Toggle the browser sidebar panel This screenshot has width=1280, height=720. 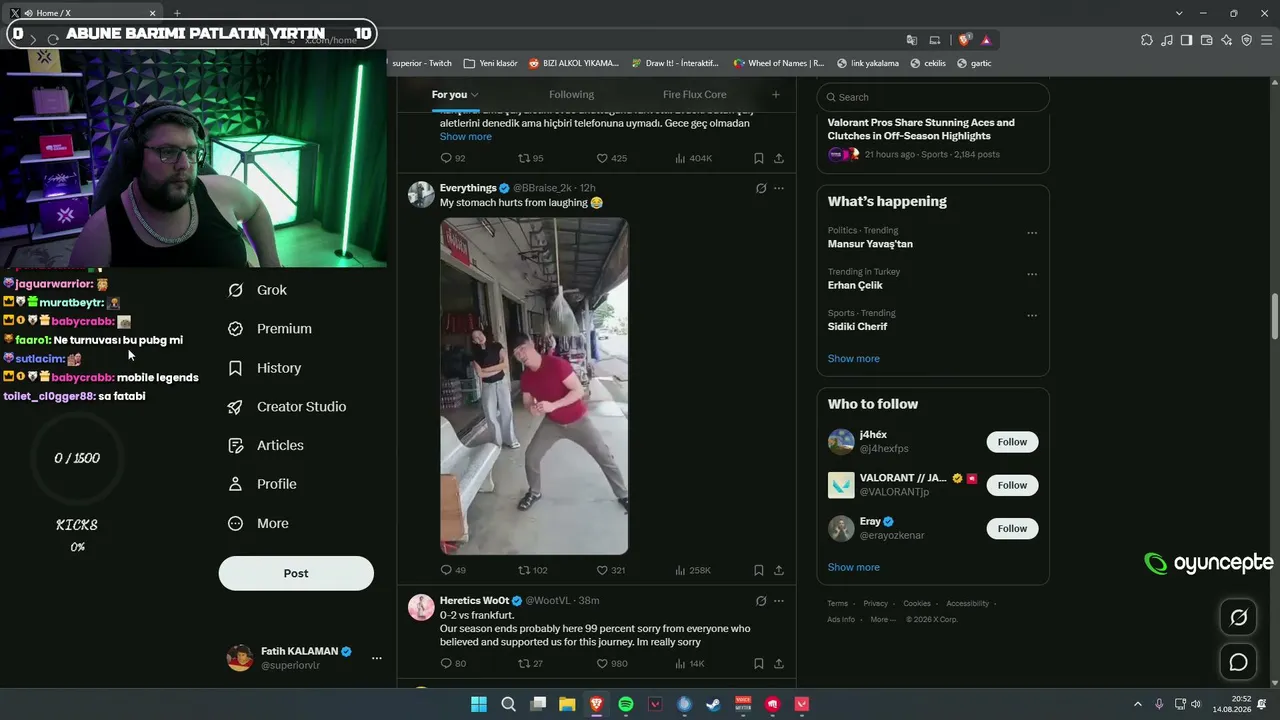tap(1186, 40)
